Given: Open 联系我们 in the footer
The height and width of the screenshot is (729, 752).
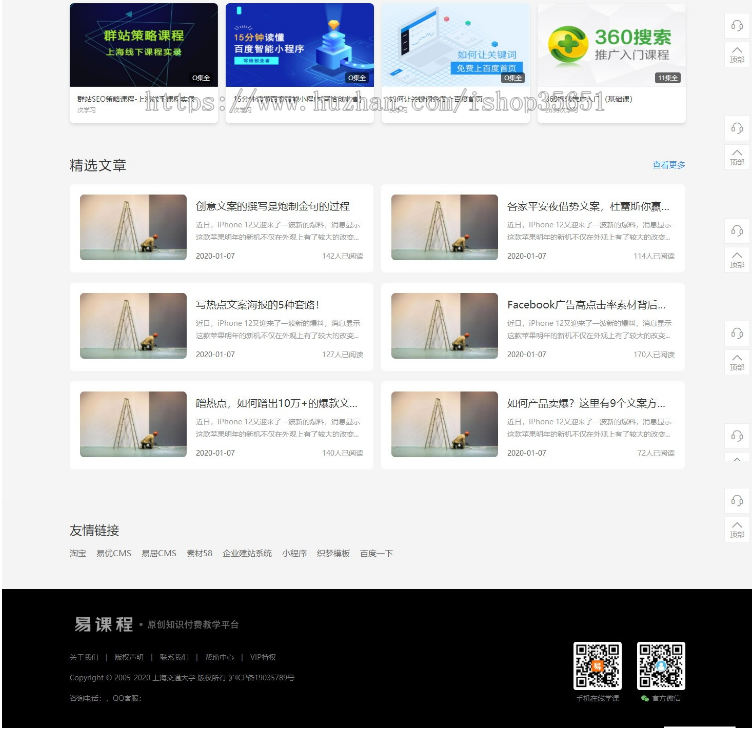Looking at the screenshot, I should click(174, 657).
